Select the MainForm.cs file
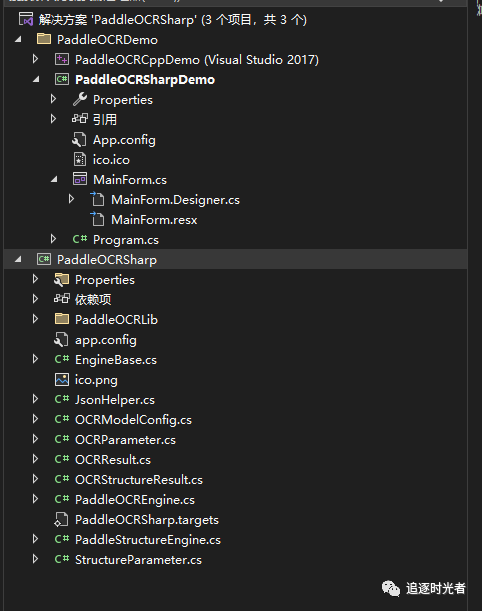The width and height of the screenshot is (482, 611). pos(130,180)
